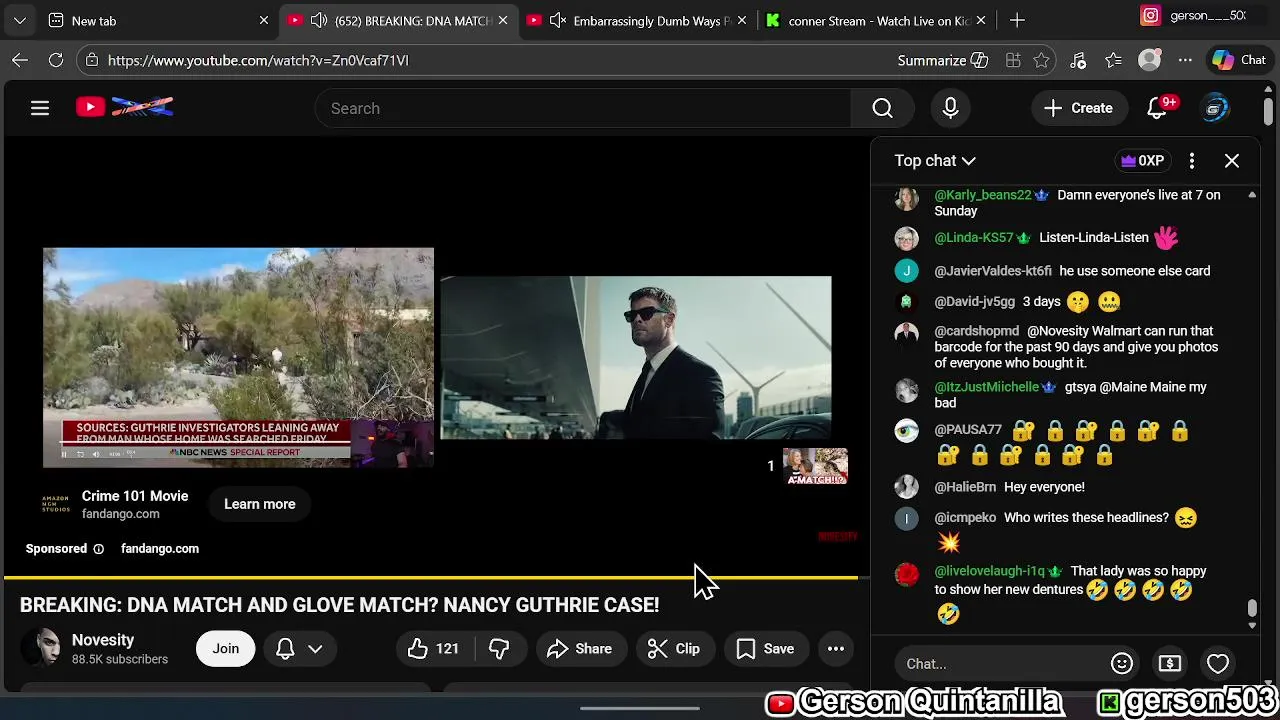Add page to favorites with star icon
This screenshot has width=1280, height=720.
pyautogui.click(x=1042, y=60)
